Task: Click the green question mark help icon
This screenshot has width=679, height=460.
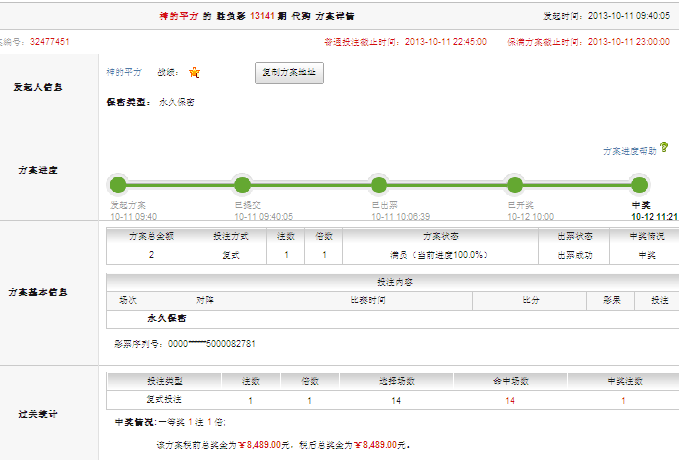Action: [664, 148]
